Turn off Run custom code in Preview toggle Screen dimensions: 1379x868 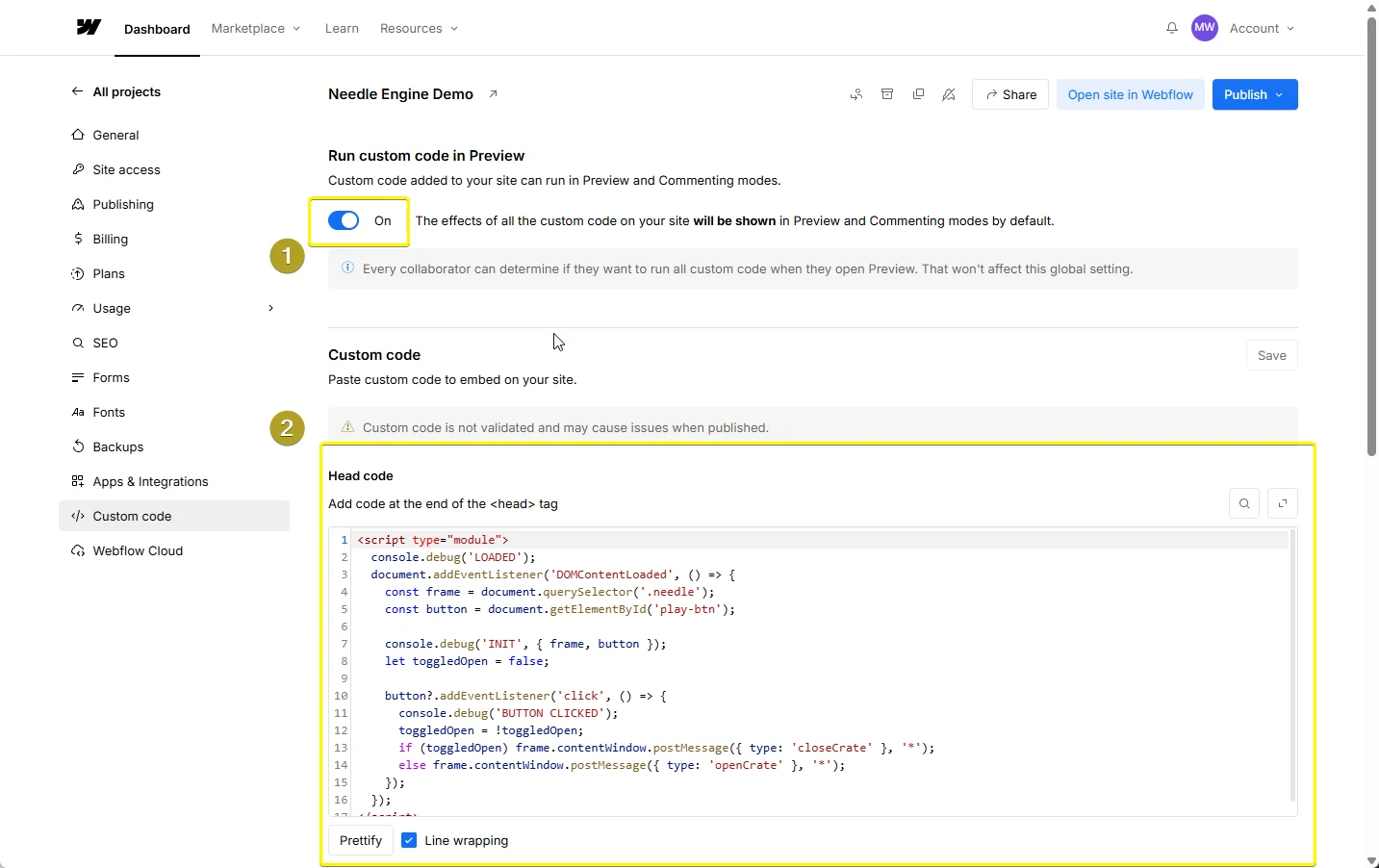click(x=344, y=220)
